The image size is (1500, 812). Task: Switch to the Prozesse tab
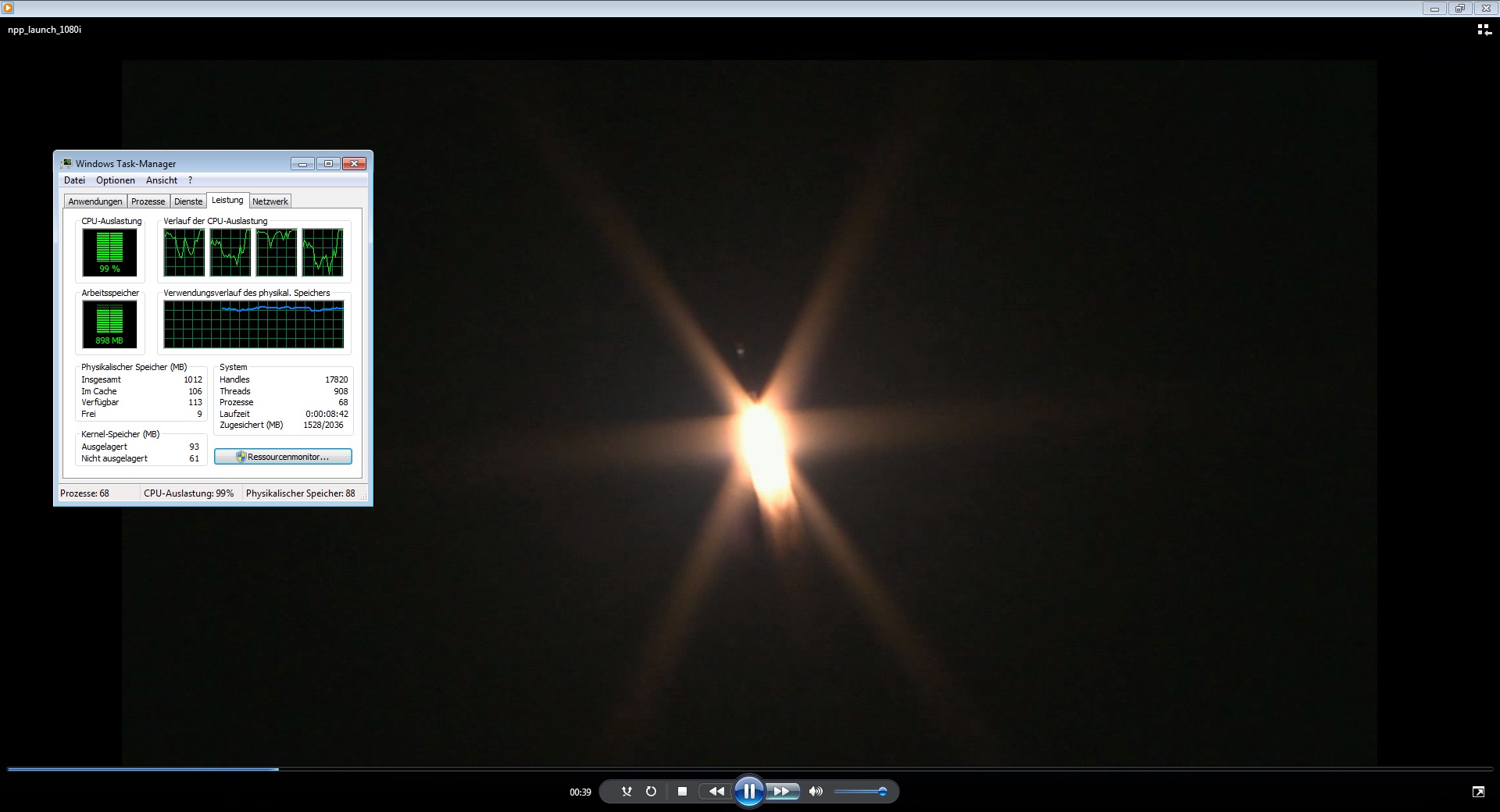148,201
